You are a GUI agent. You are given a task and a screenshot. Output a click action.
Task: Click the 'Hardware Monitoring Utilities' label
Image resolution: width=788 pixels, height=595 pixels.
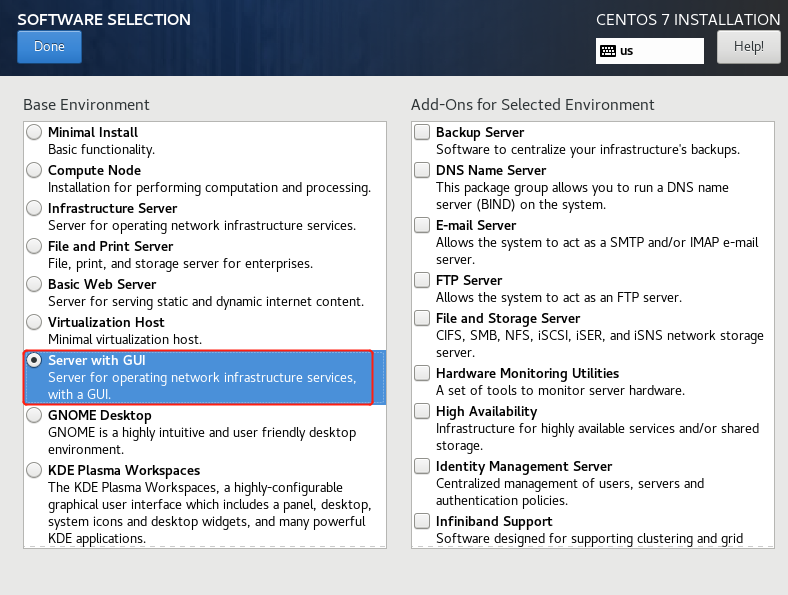coord(527,373)
